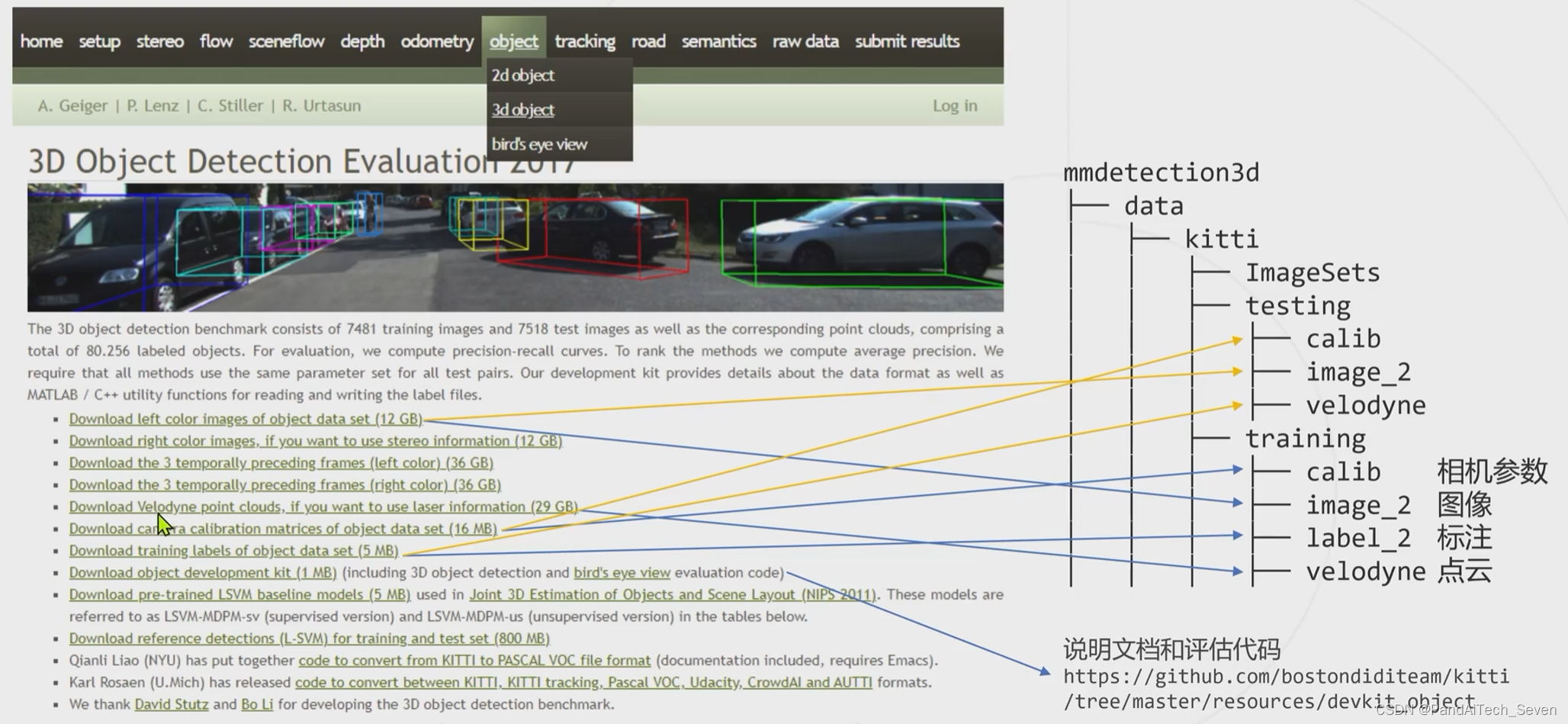
Task: Click author name R. Urtasun
Action: pos(321,105)
